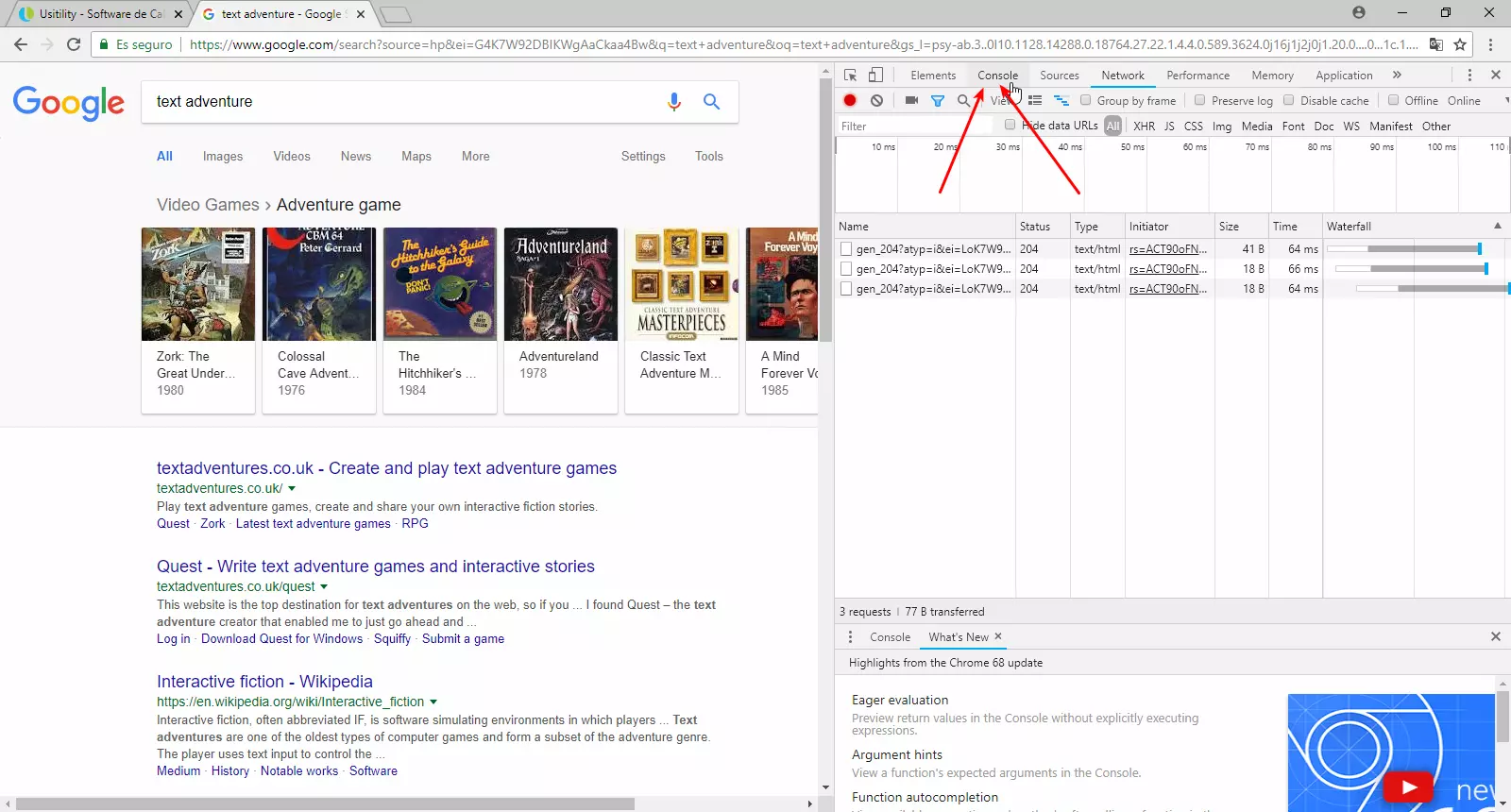Click the inspect element picker icon
This screenshot has width=1511, height=812.
850,76
